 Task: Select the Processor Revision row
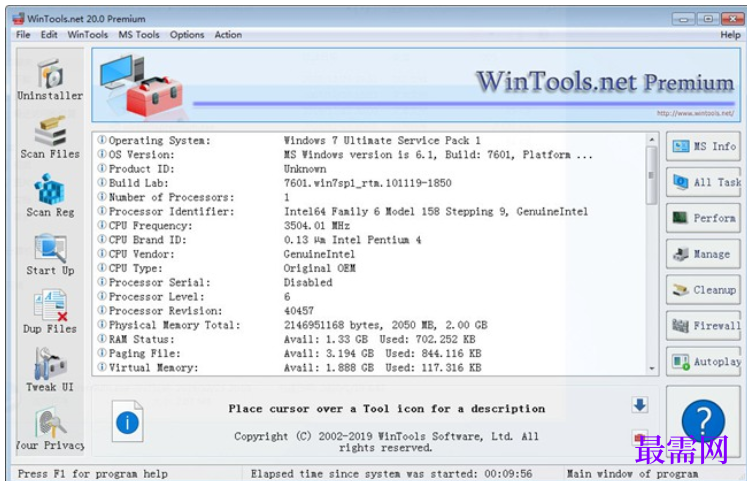[x=369, y=311]
